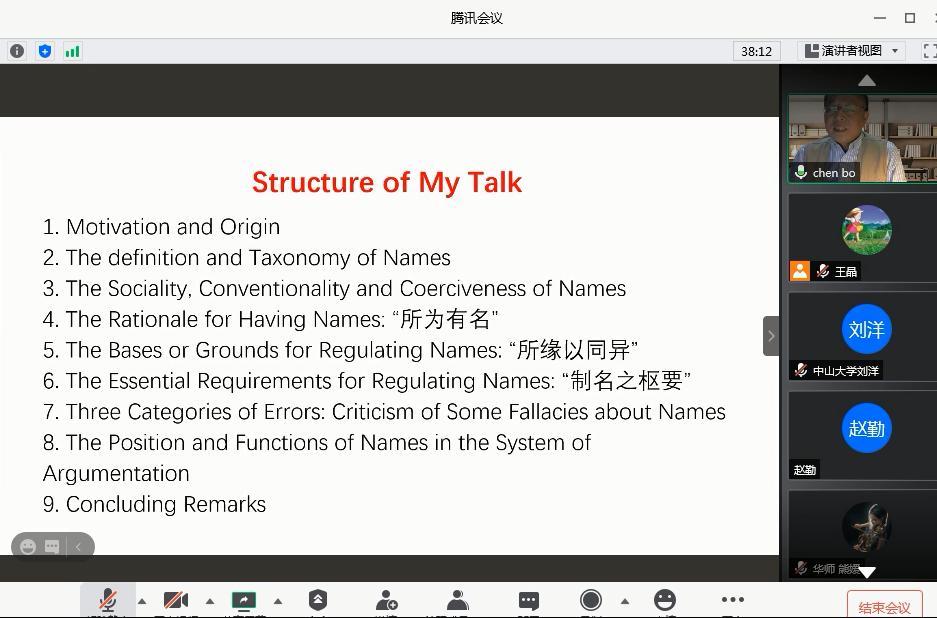Image resolution: width=937 pixels, height=618 pixels.
Task: Open the more options ellipsis
Action: tap(733, 599)
